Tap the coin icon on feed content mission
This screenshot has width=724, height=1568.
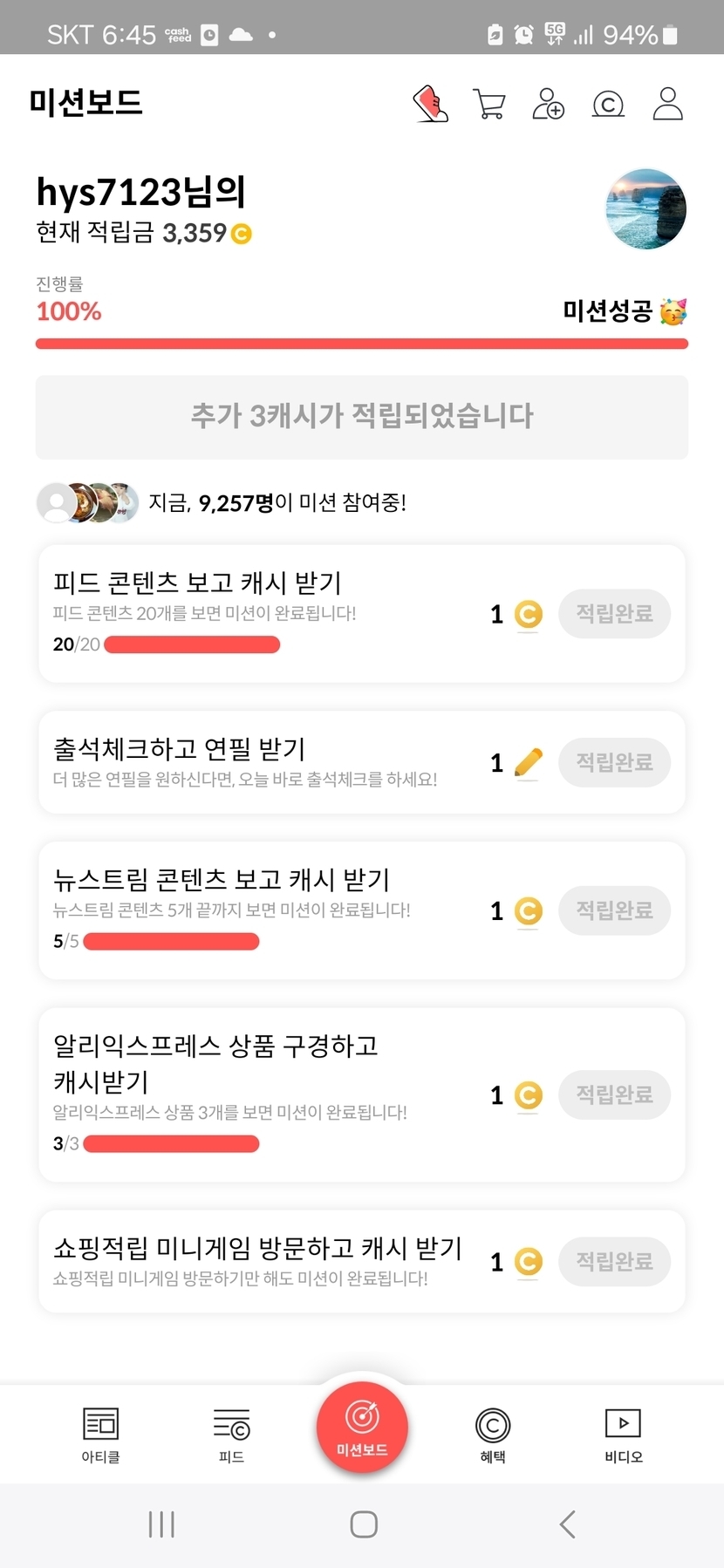528,614
